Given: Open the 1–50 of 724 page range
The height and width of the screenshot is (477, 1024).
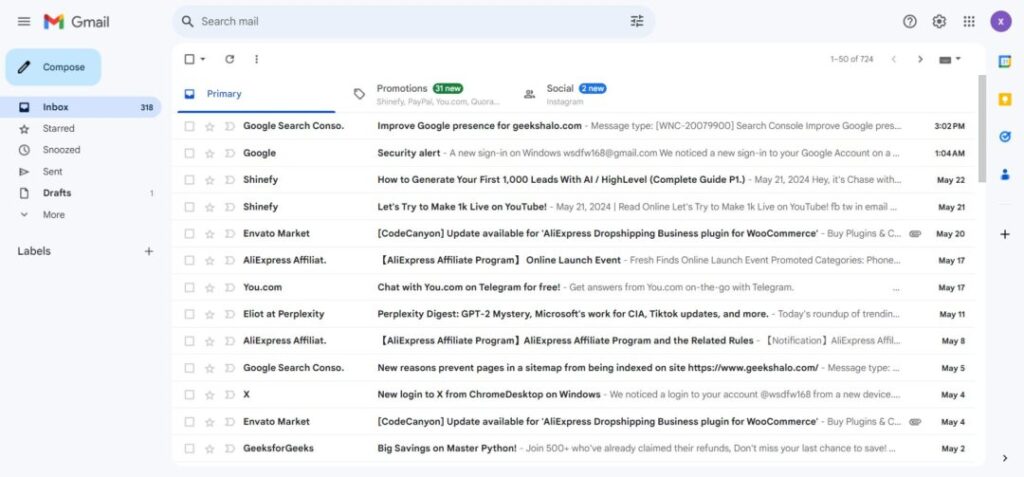Looking at the screenshot, I should point(852,59).
